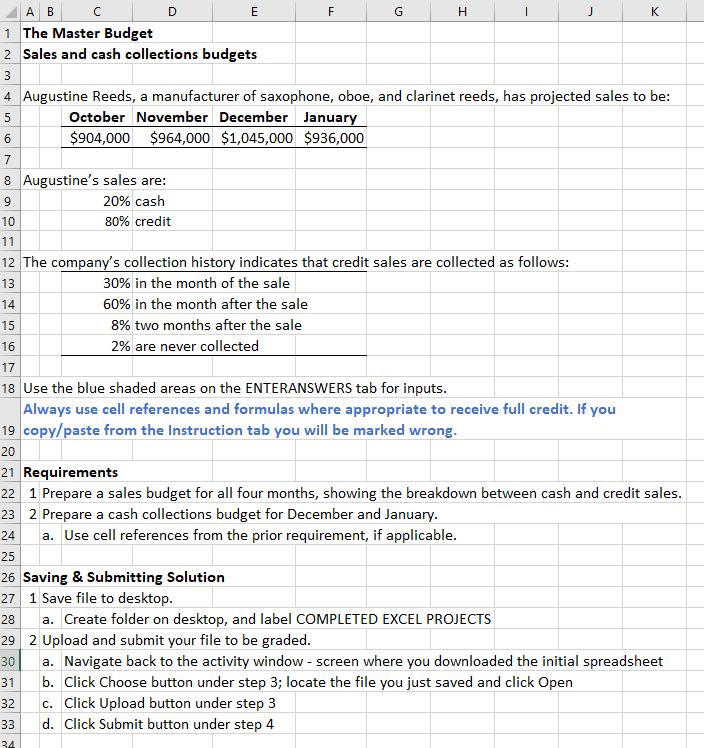Click the 'Requirements' heading cell
The height and width of the screenshot is (748, 704).
70,472
